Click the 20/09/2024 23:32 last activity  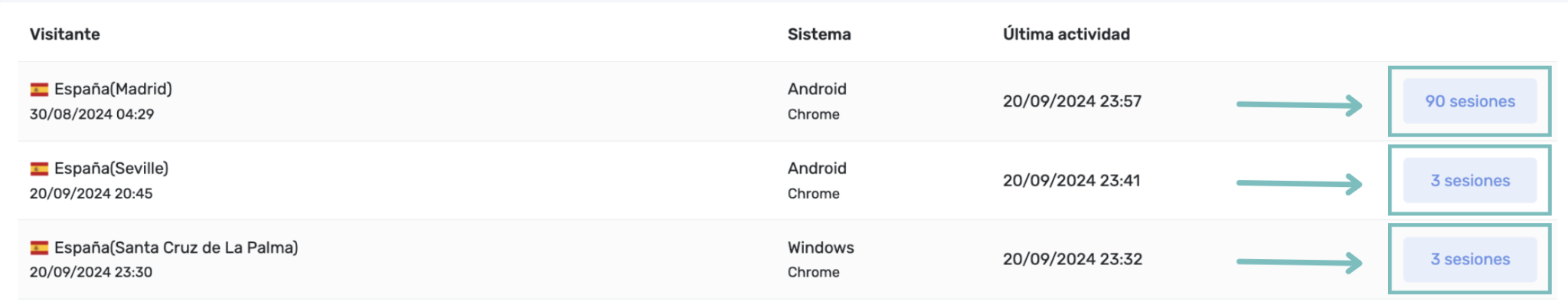point(1072,259)
